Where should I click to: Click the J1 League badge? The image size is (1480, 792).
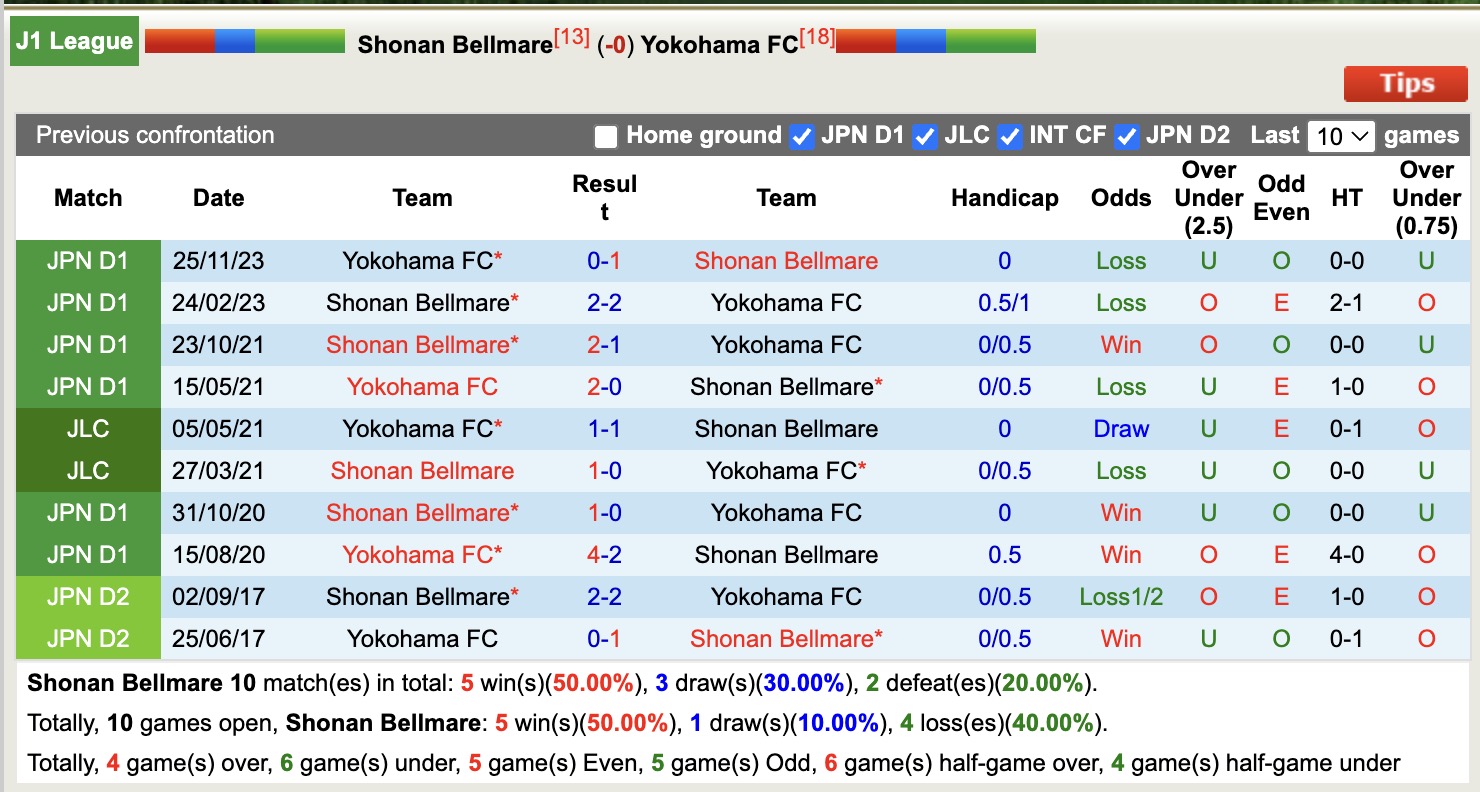tap(74, 41)
